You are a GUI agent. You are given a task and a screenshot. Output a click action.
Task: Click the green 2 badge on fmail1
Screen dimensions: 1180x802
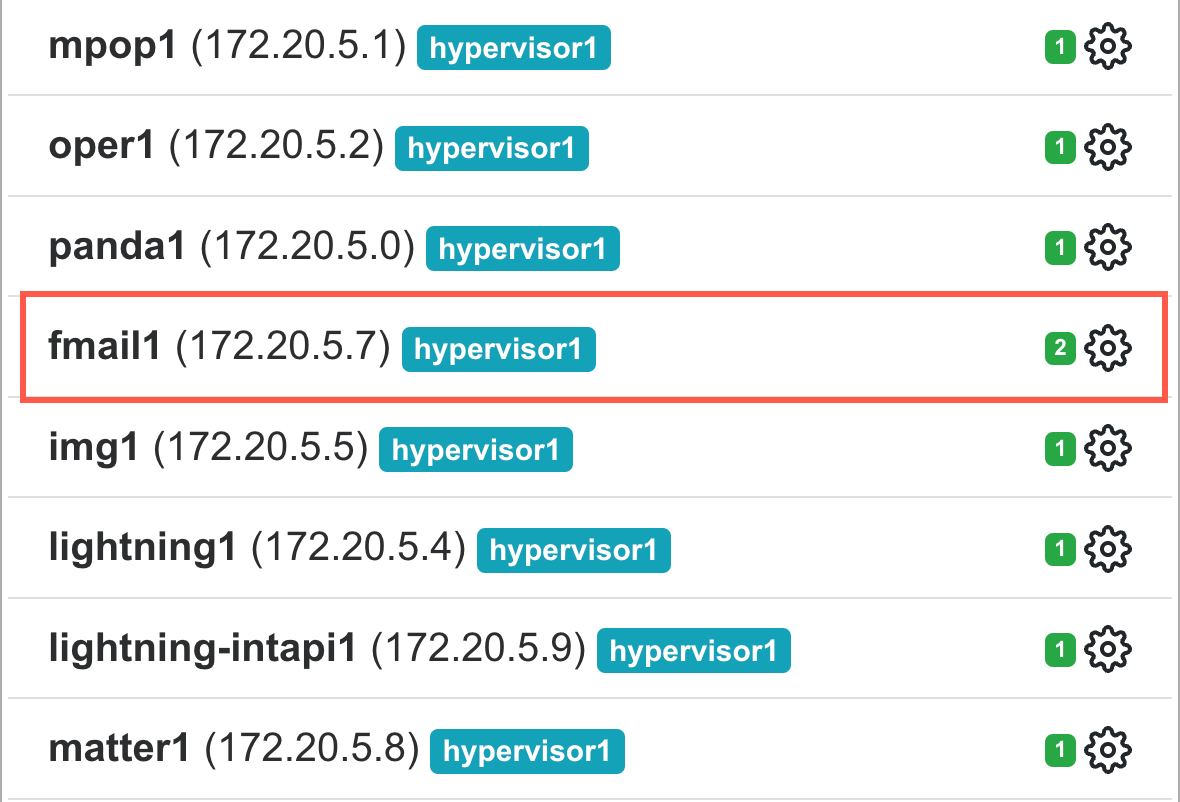(1059, 348)
